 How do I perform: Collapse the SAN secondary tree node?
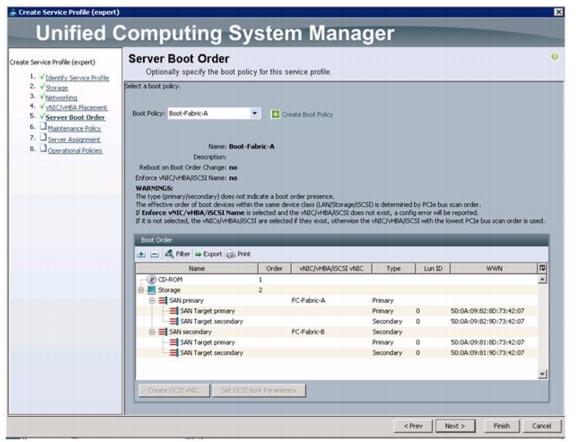pos(152,332)
